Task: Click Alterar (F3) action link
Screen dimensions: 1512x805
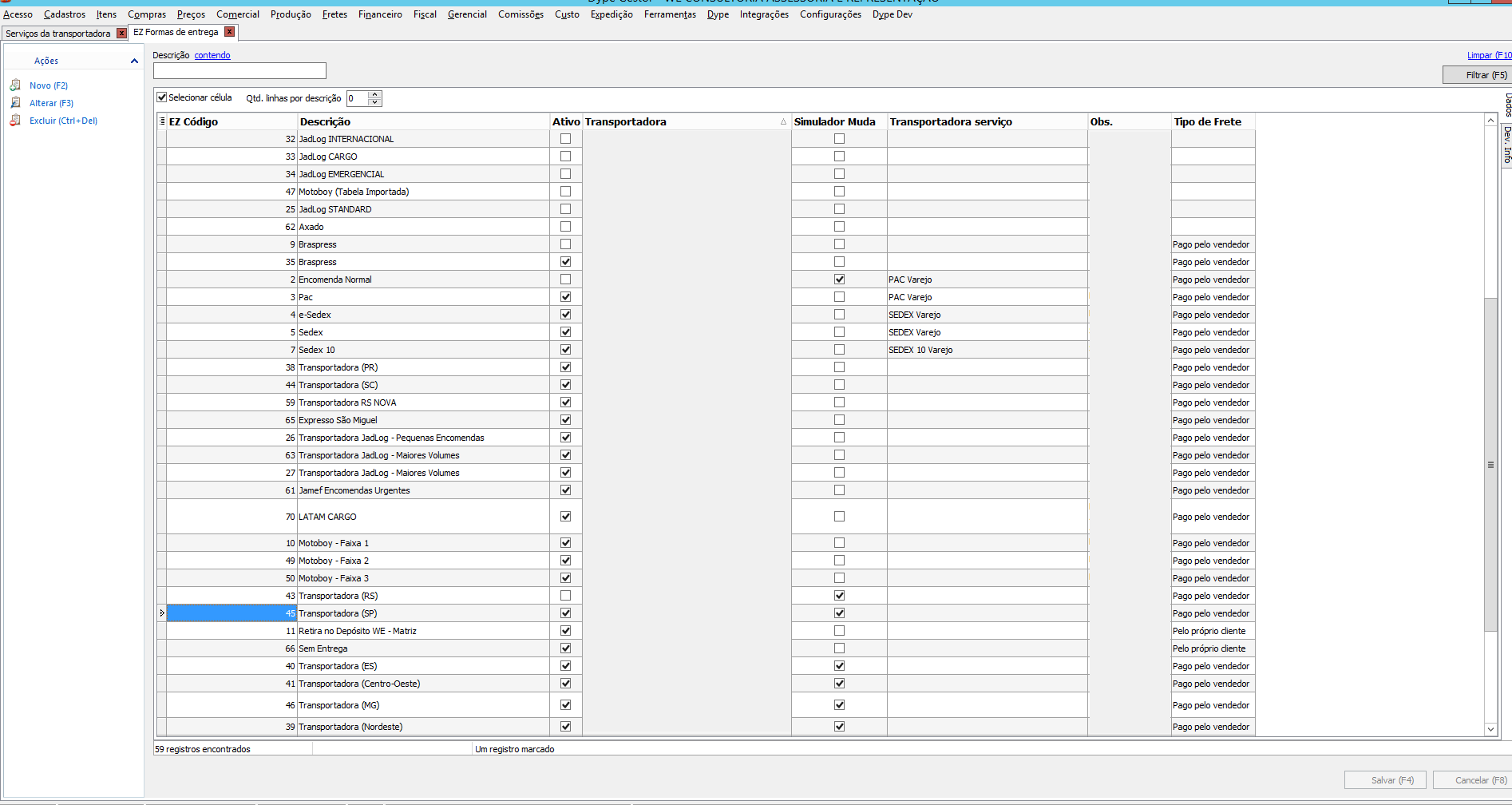Action: 51,103
